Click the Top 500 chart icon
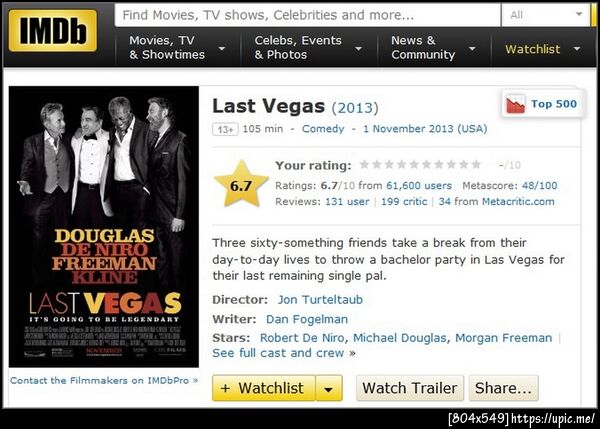Image resolution: width=600 pixels, height=429 pixels. pos(515,104)
